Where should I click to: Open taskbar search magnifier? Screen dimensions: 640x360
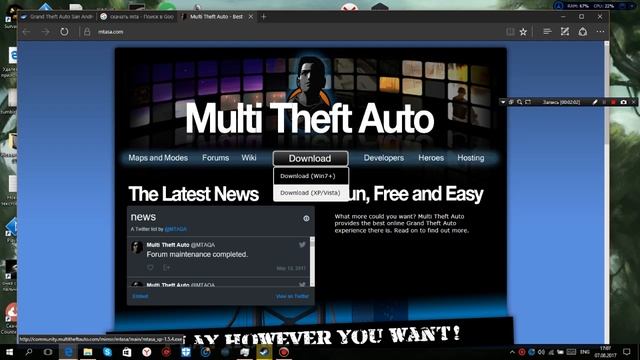pyautogui.click(x=29, y=352)
